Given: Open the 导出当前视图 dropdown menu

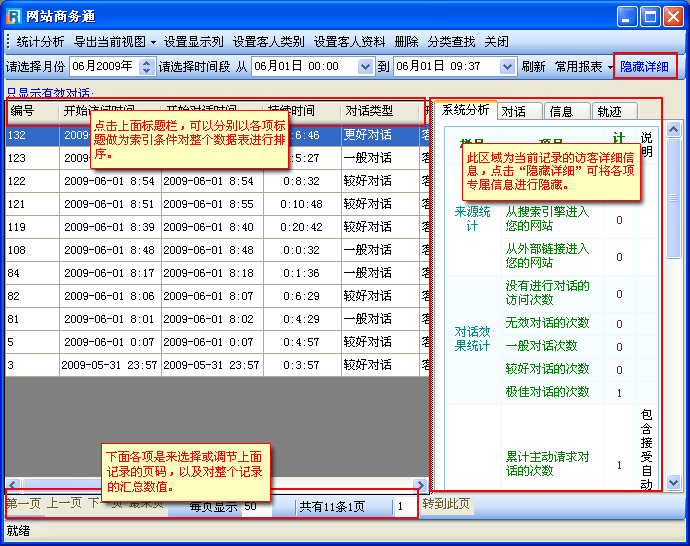Looking at the screenshot, I should pyautogui.click(x=115, y=42).
